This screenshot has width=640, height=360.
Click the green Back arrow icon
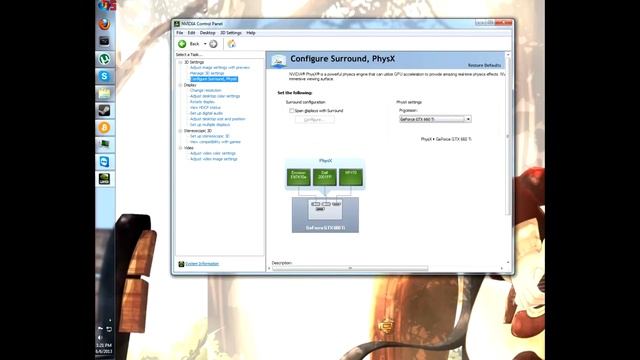click(x=182, y=44)
